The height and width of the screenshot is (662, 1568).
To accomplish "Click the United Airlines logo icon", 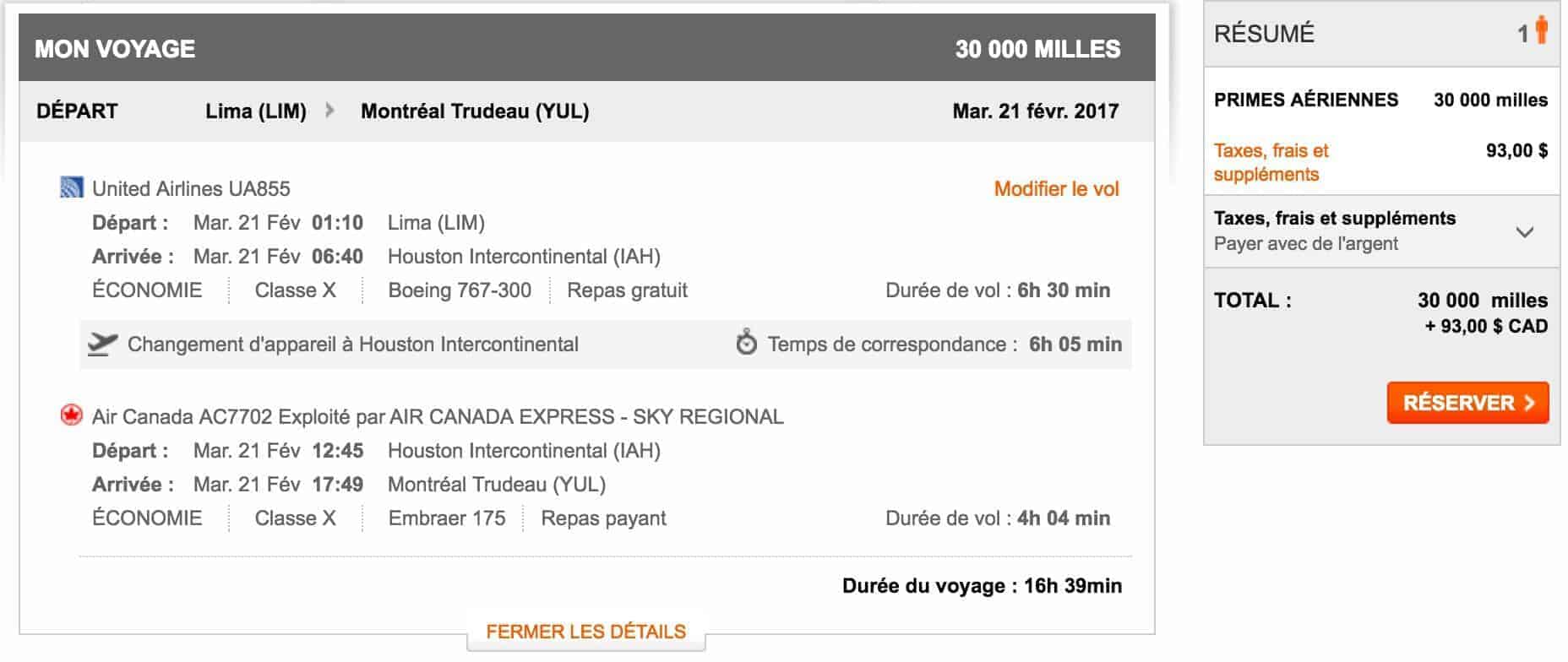I will [x=71, y=187].
